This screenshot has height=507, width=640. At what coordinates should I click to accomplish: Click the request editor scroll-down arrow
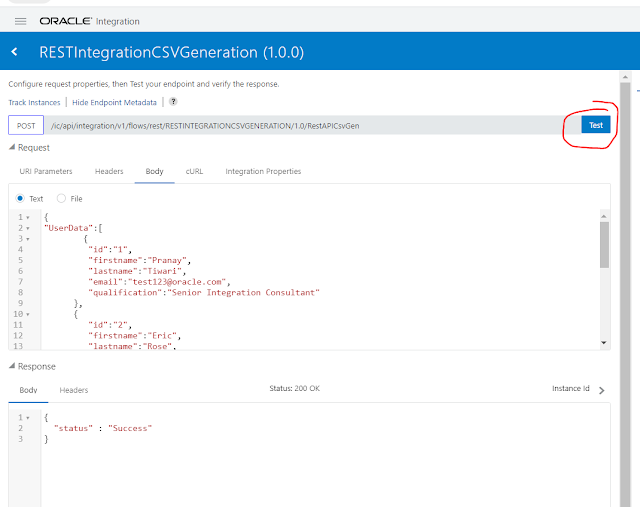[x=604, y=343]
